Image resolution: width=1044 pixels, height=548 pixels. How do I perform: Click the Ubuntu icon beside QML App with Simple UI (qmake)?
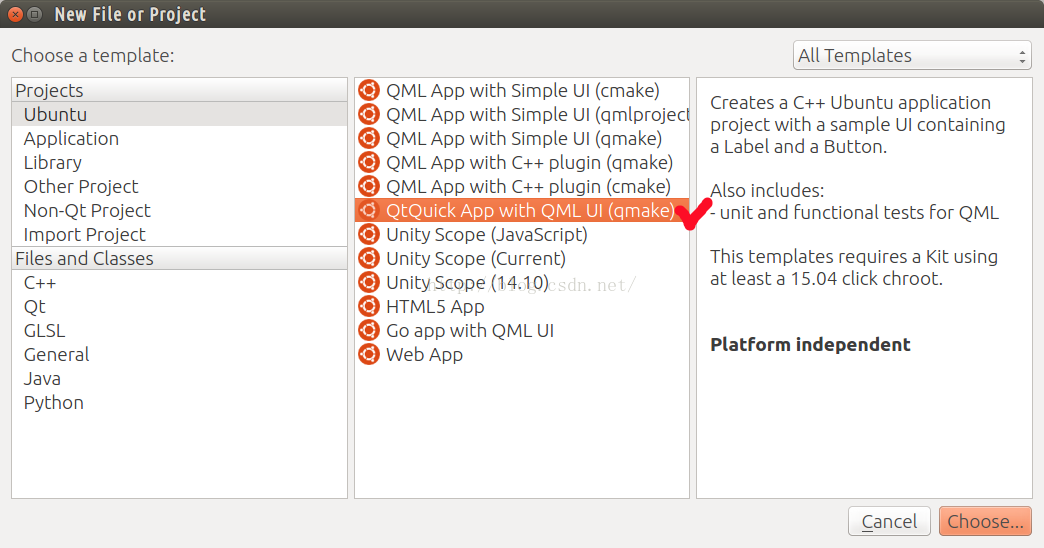369,138
